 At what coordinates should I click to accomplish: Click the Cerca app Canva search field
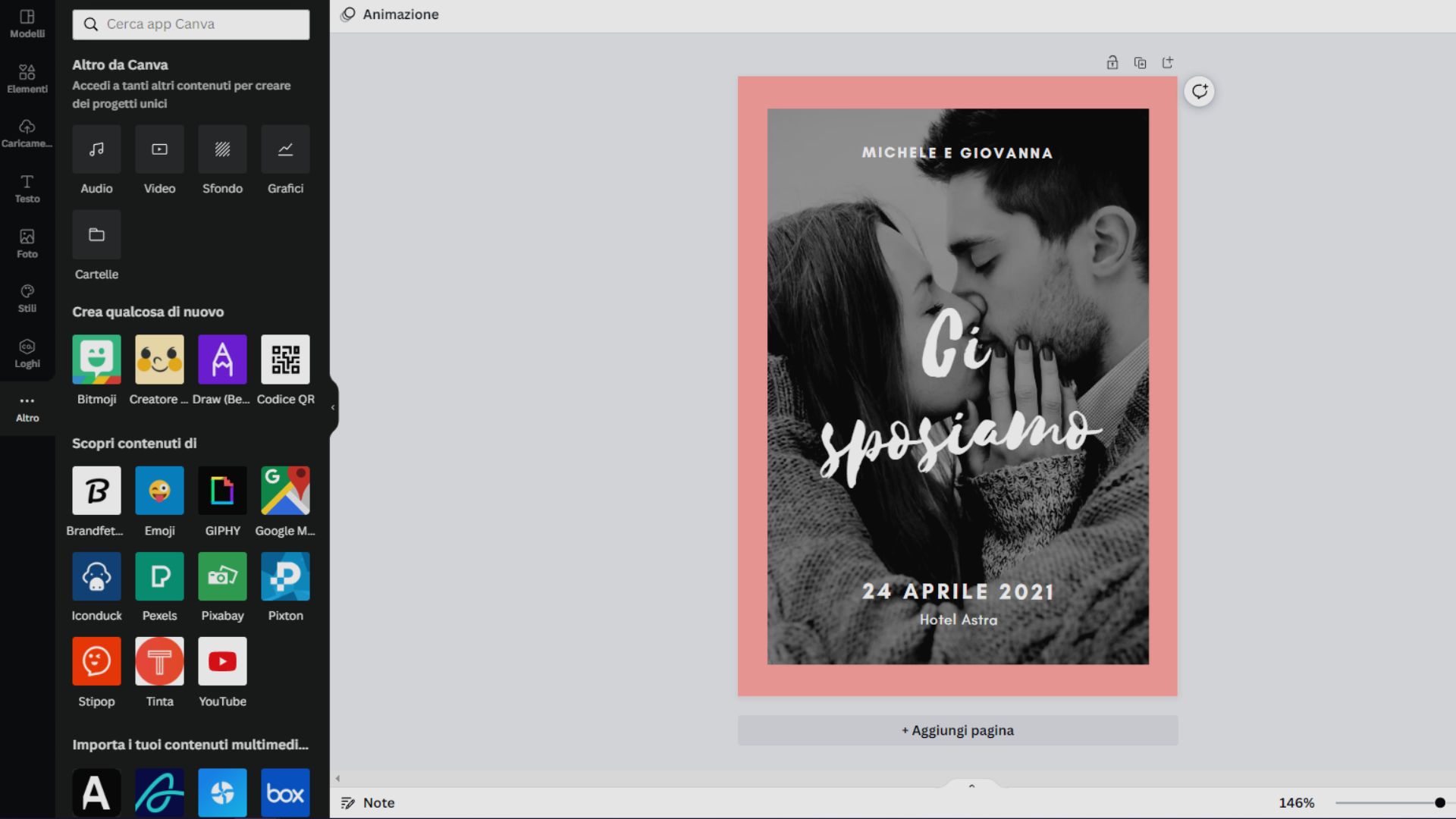[191, 24]
